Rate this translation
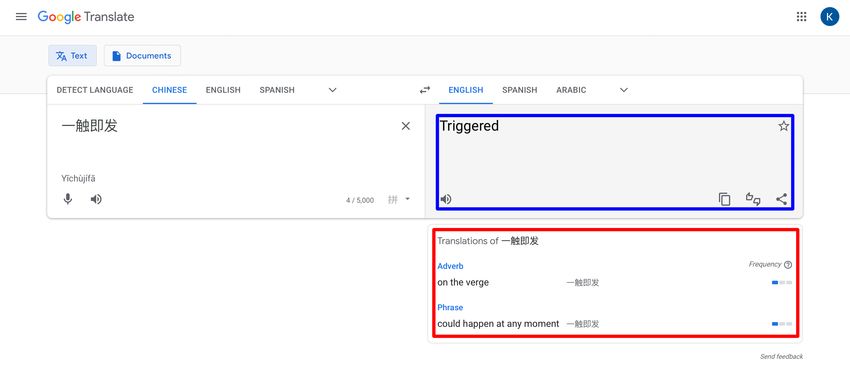Viewport: 850px width, 375px height. [753, 199]
